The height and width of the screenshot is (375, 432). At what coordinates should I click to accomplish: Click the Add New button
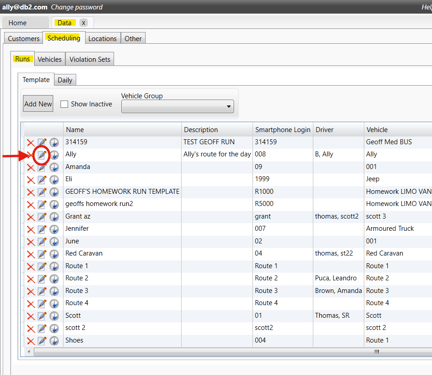point(38,104)
